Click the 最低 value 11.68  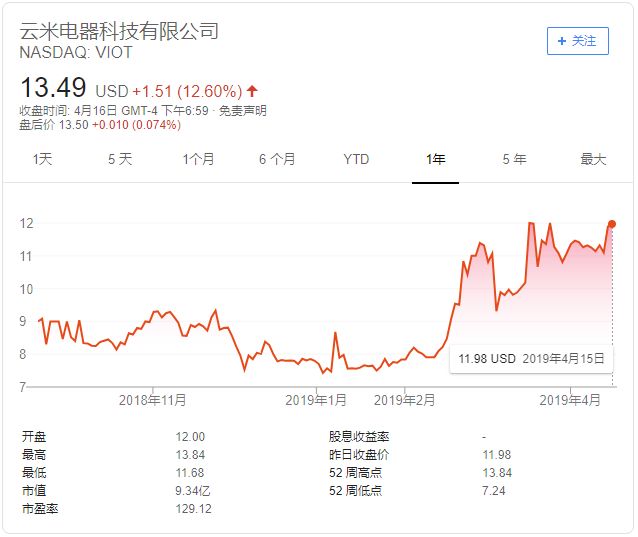point(190,473)
